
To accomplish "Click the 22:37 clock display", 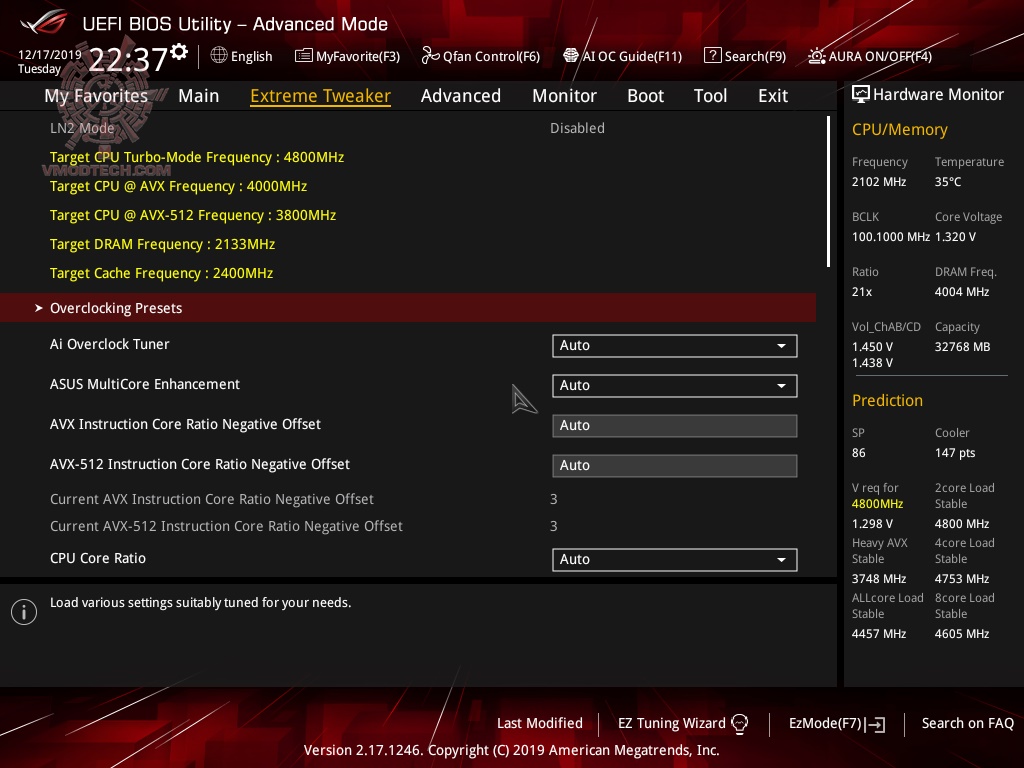I will coord(127,60).
